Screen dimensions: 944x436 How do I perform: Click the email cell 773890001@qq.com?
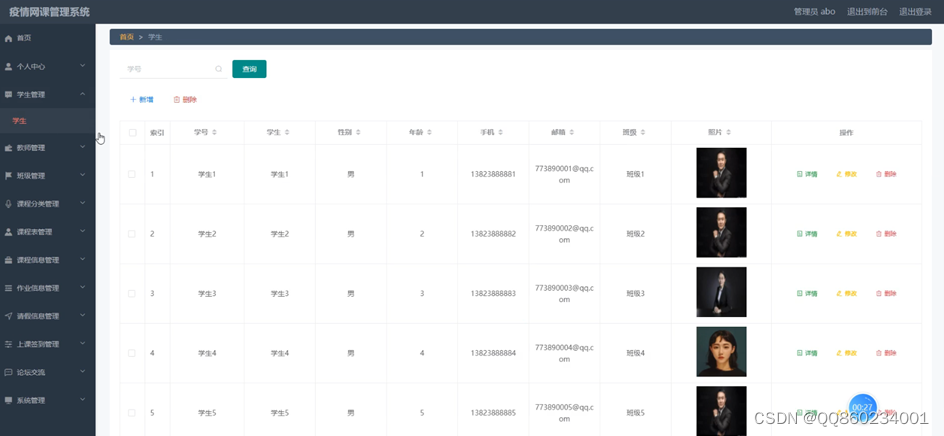(x=564, y=174)
